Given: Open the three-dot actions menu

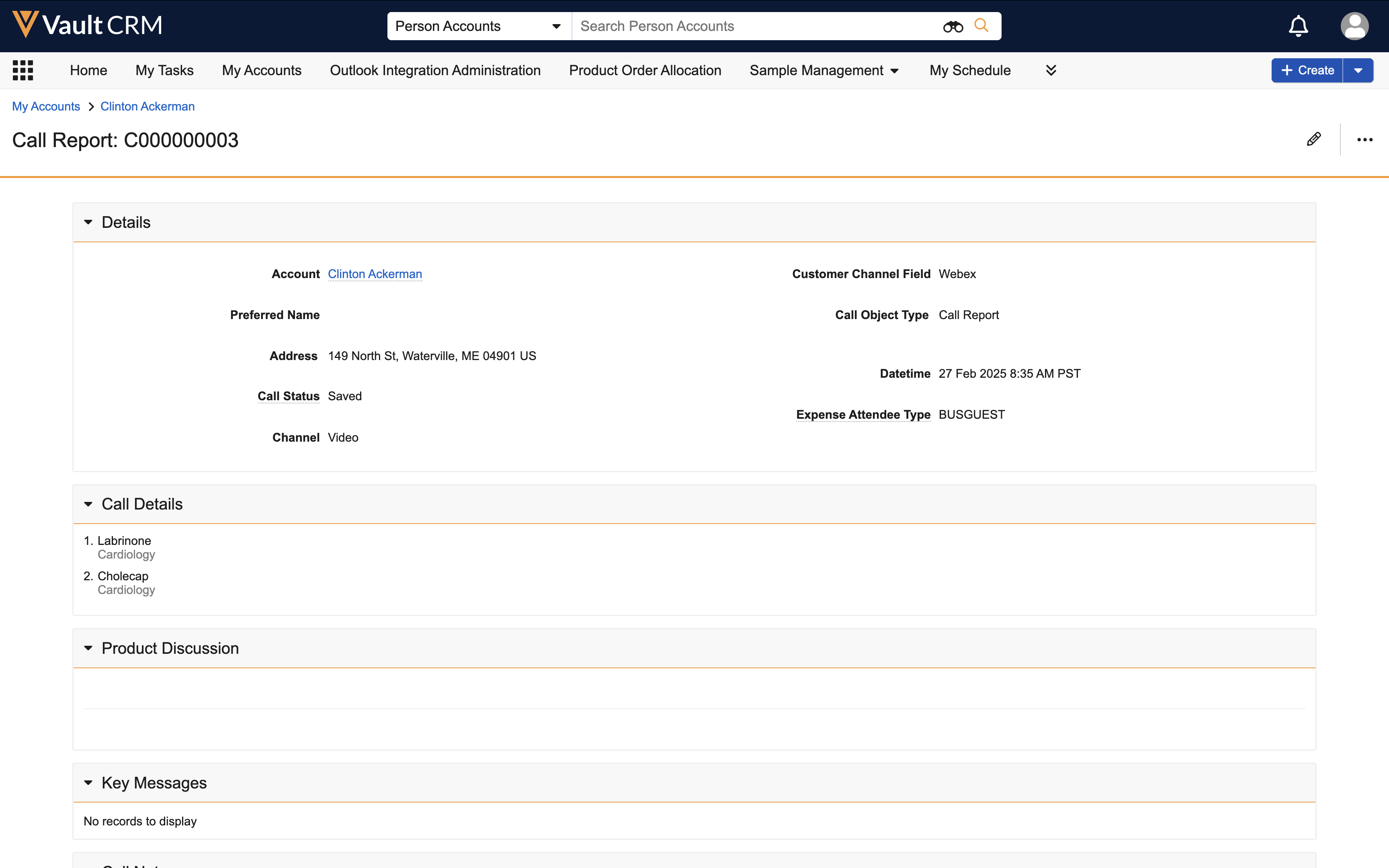Looking at the screenshot, I should 1364,139.
